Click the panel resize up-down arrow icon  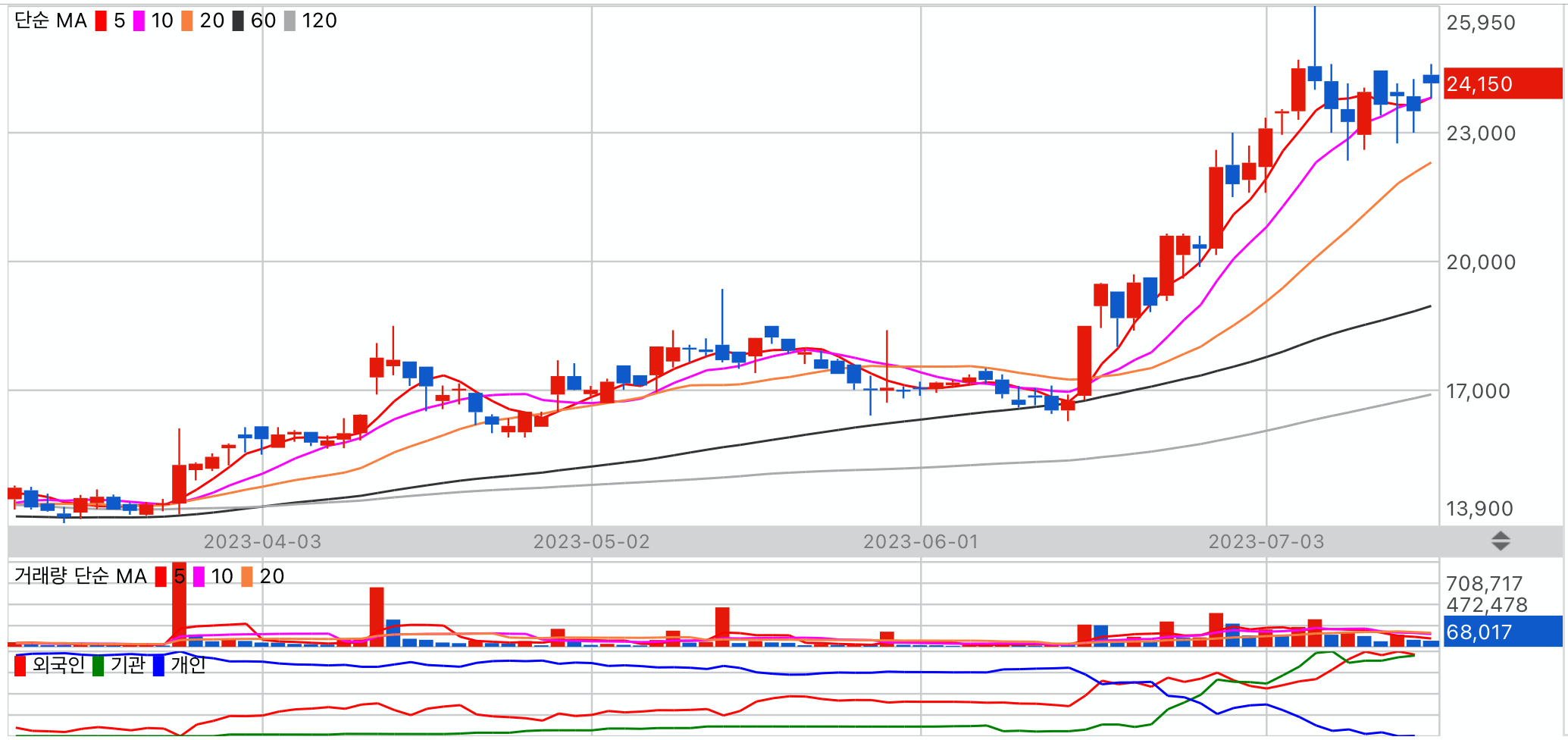[1501, 541]
